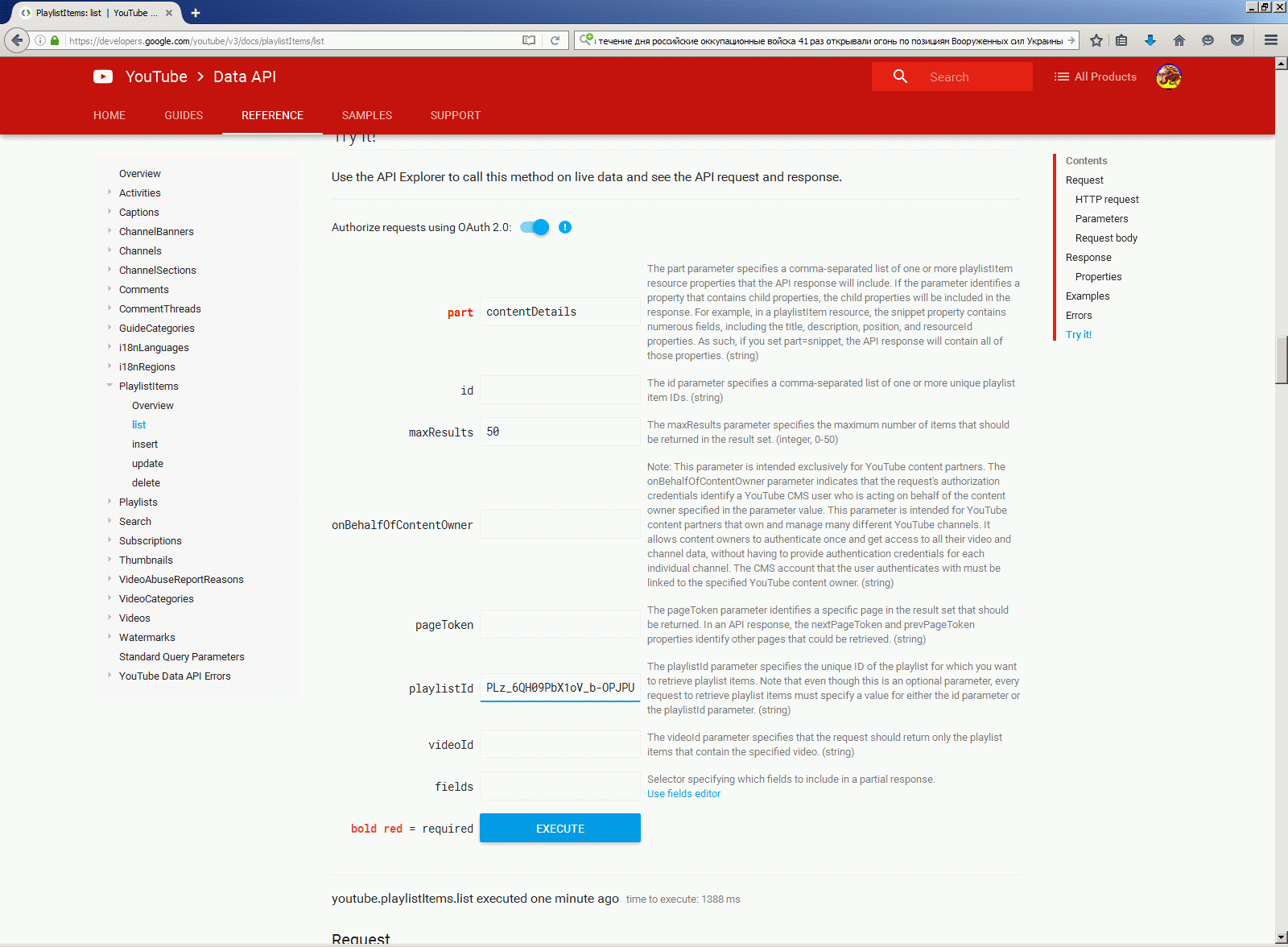
Task: Open the Use fields editor link
Action: 683,794
